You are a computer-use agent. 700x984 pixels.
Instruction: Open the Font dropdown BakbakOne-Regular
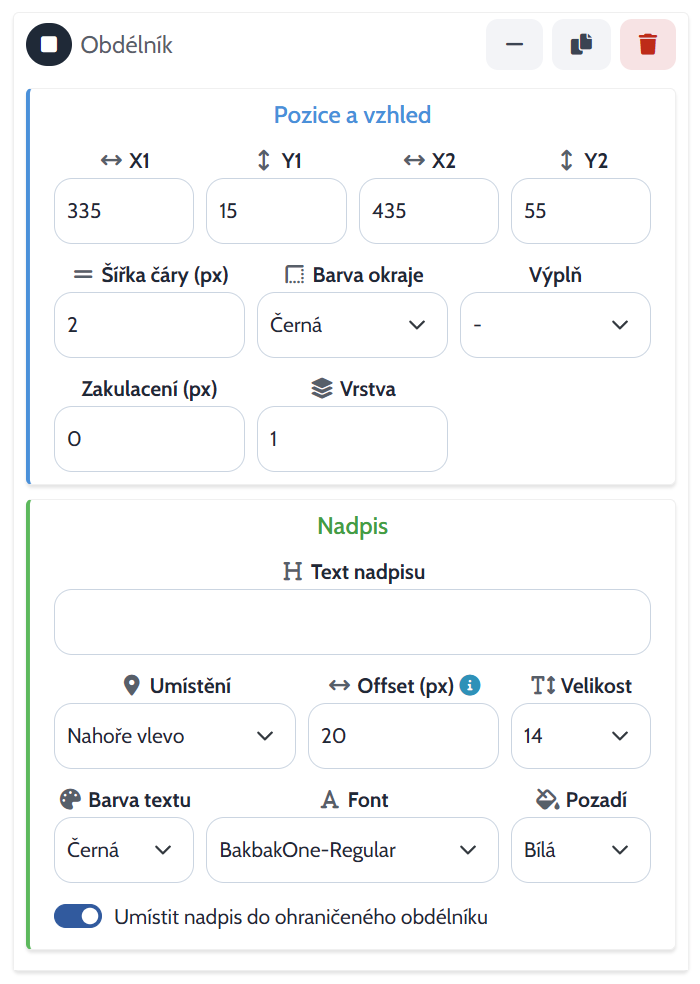352,850
